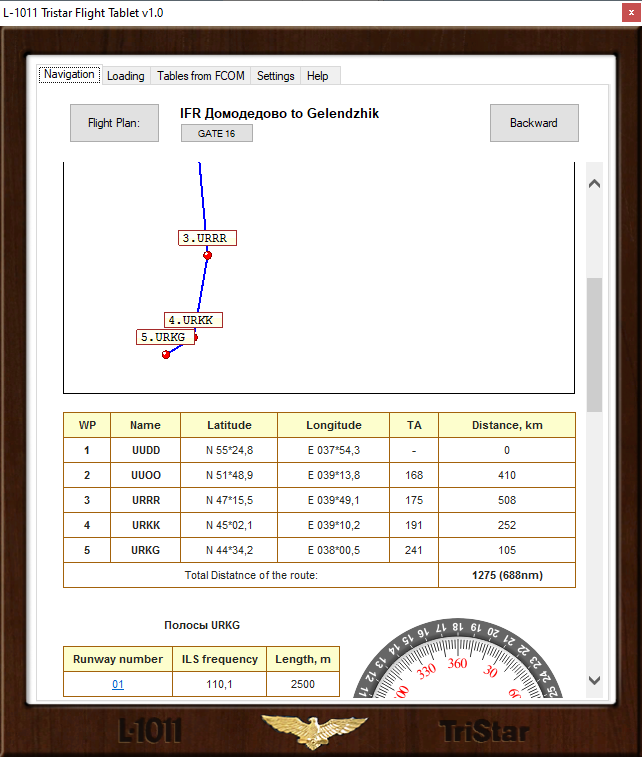
Task: Click TA value 191
Action: click(414, 525)
